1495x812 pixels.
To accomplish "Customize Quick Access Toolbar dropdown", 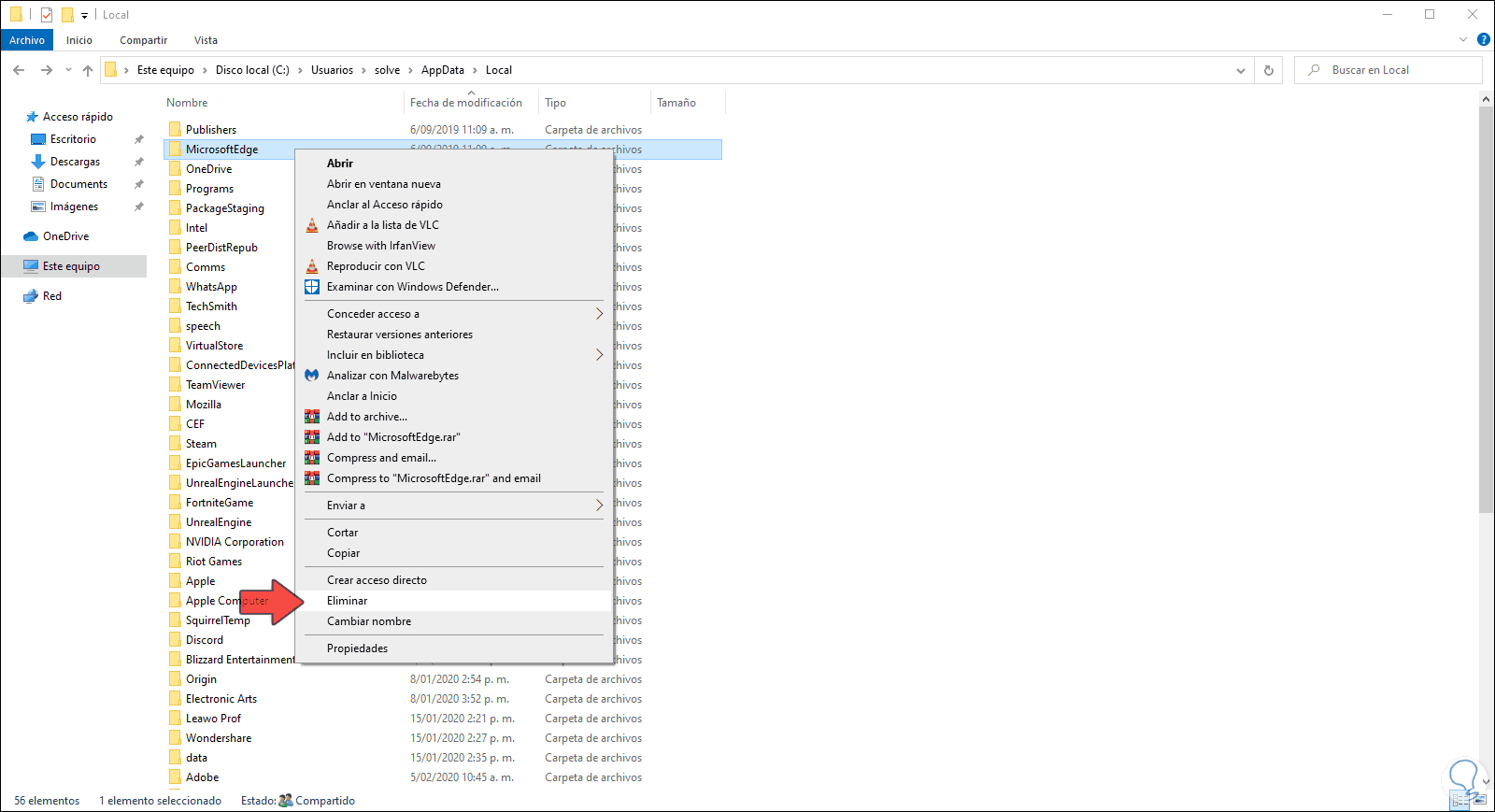I will pos(84,15).
